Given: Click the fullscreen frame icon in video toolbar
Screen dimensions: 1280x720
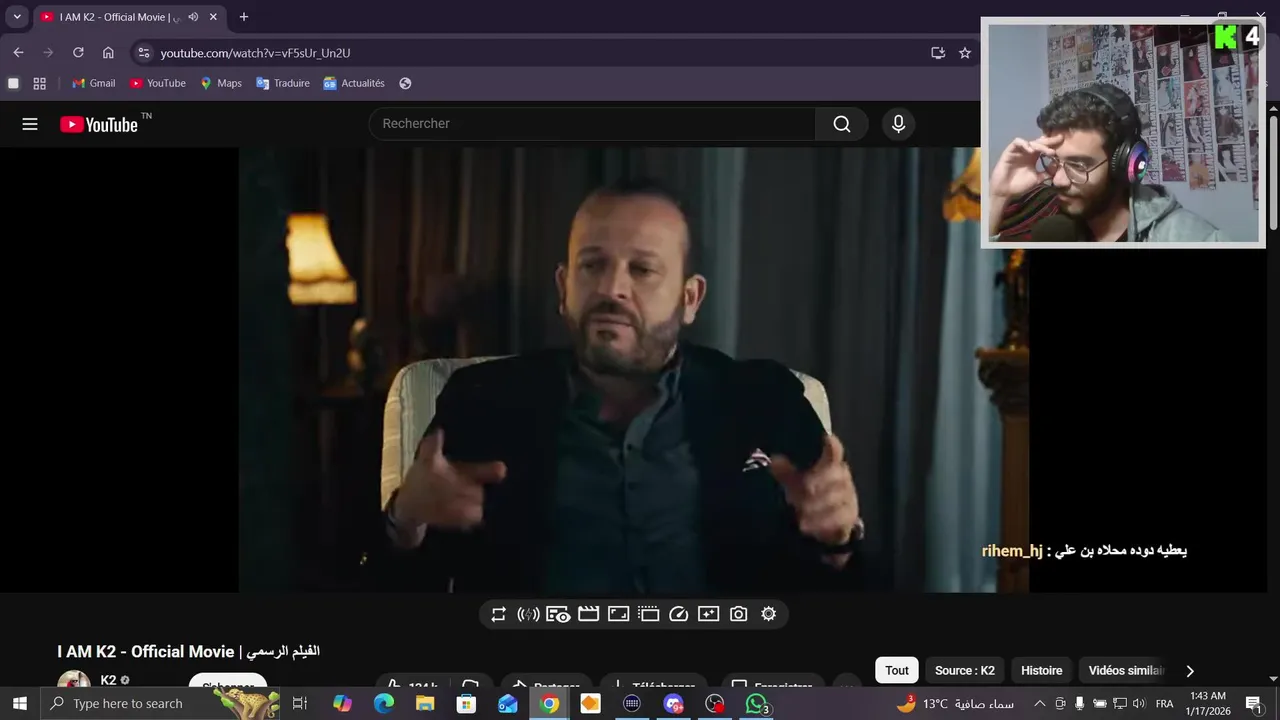Looking at the screenshot, I should [x=618, y=614].
